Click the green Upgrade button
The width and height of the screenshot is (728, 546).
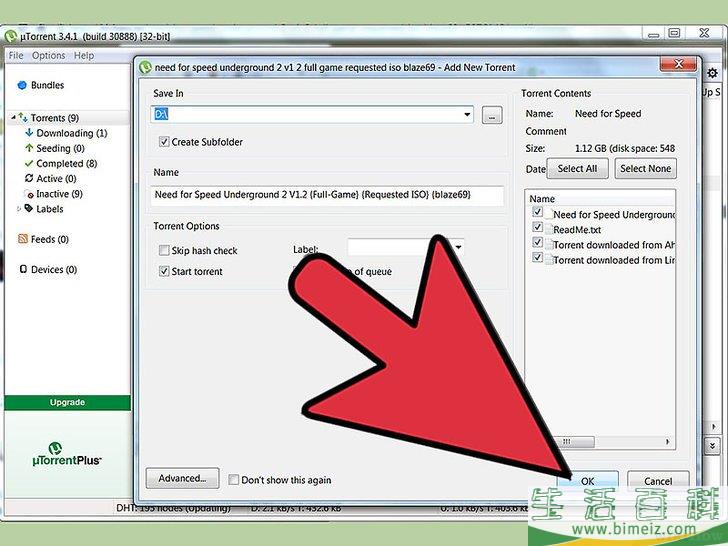click(67, 403)
